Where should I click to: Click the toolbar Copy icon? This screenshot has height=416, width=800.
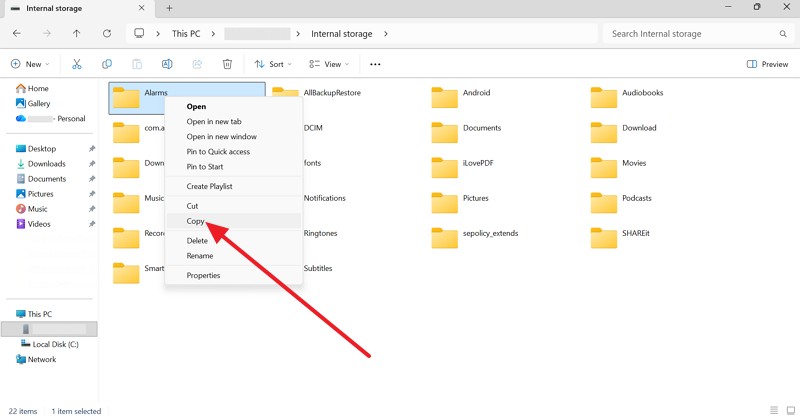pyautogui.click(x=107, y=64)
